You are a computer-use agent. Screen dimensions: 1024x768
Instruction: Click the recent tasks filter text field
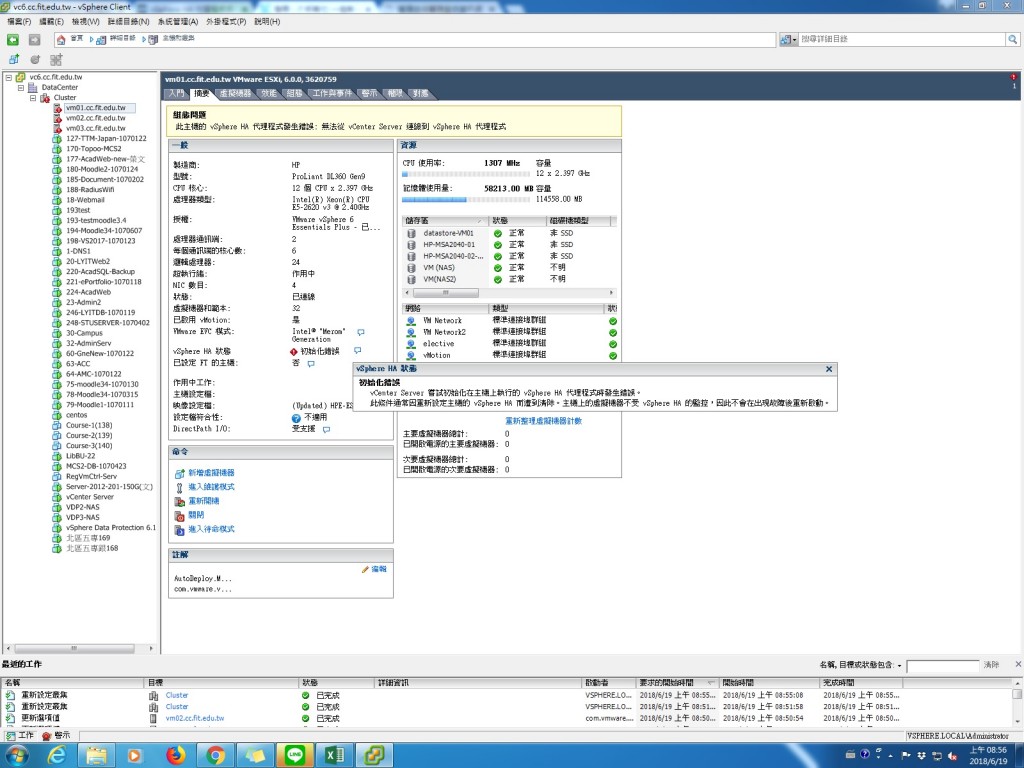tap(942, 665)
